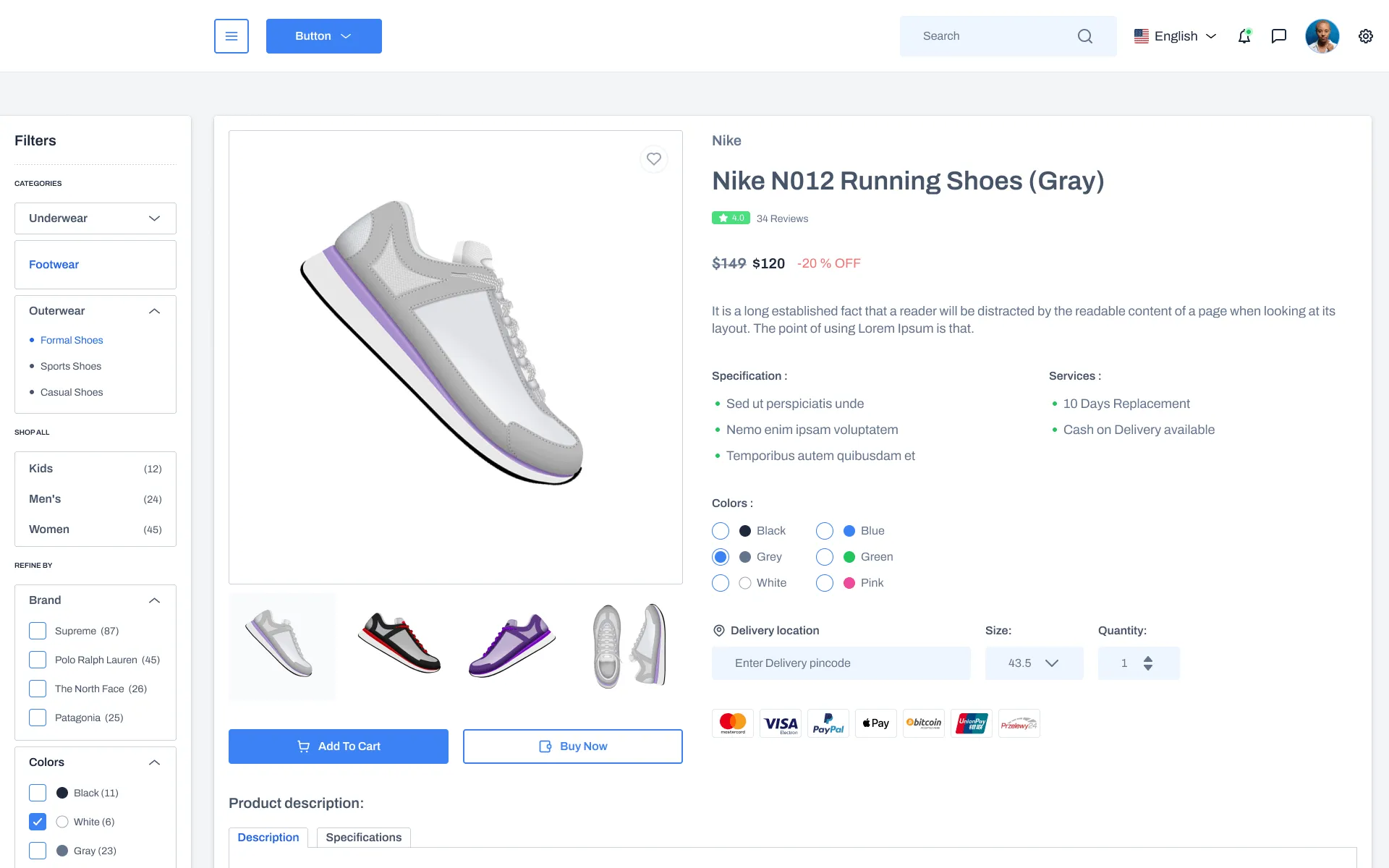Choose Bitcoin payment icon
1389x868 pixels.
(x=924, y=723)
